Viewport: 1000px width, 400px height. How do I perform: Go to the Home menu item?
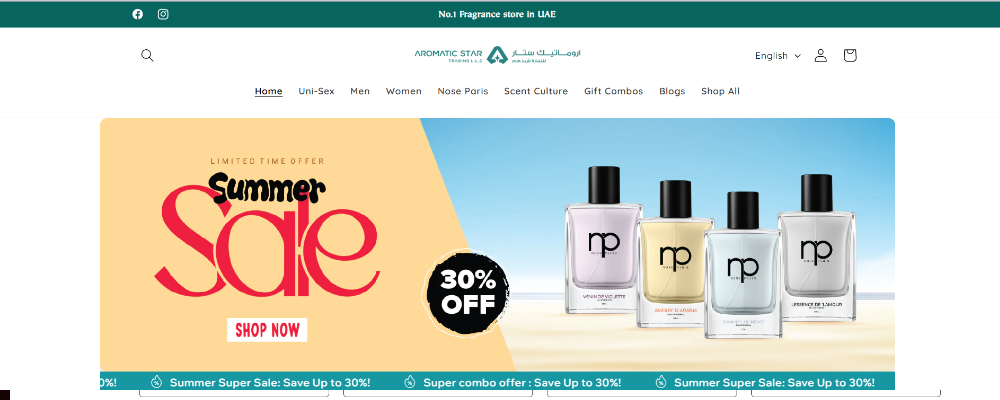(268, 91)
